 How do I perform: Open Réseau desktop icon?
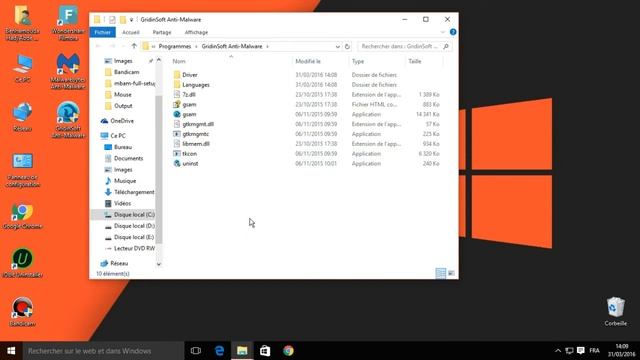coord(22,117)
